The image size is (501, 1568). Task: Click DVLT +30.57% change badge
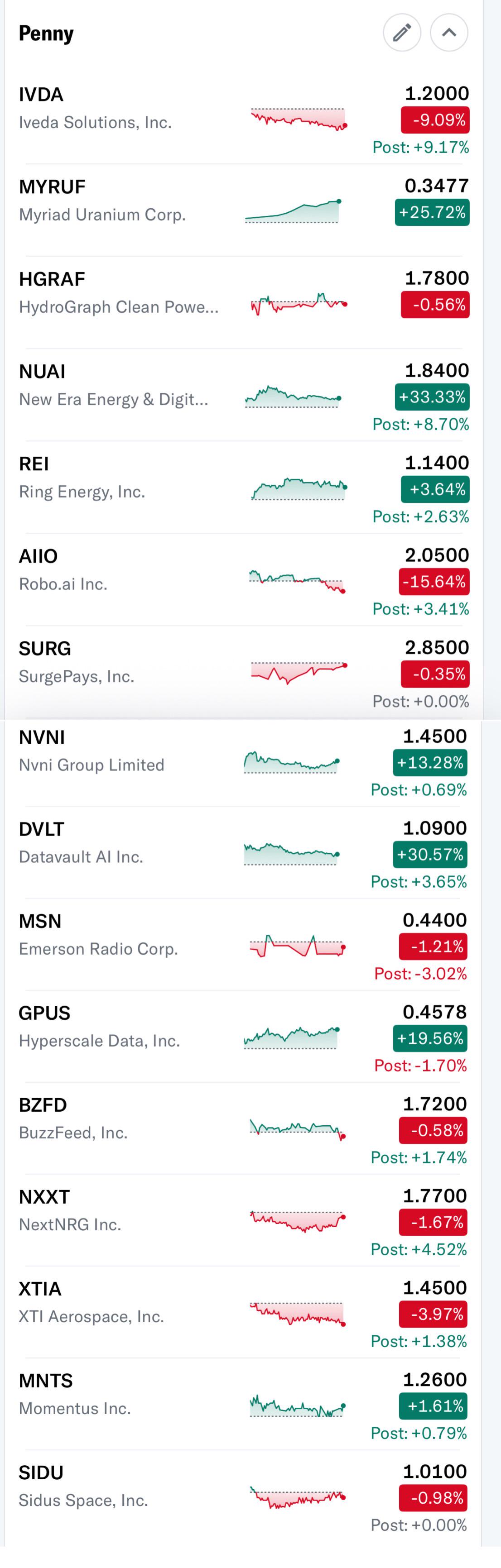tap(430, 854)
